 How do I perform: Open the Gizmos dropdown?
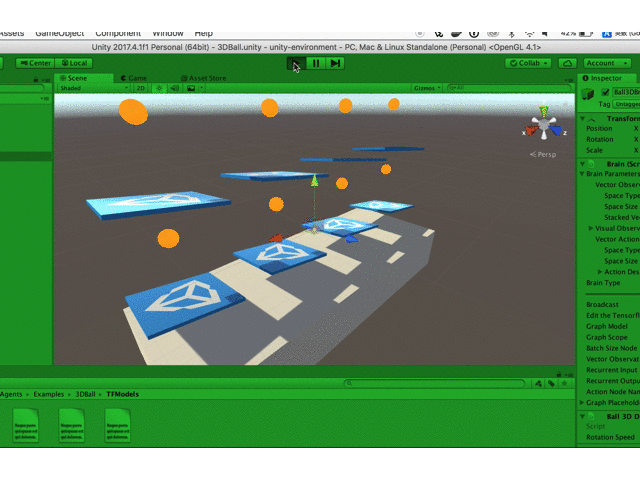(x=427, y=88)
